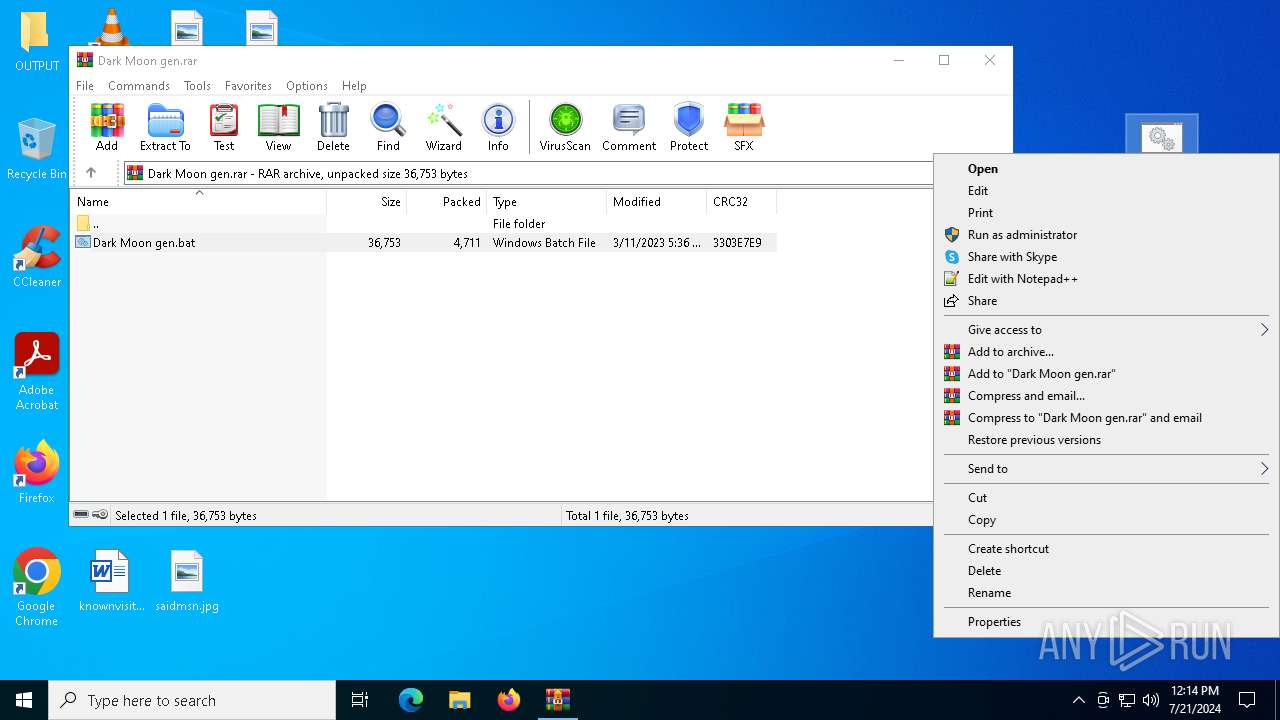Open the Favorites menu

[x=248, y=86]
